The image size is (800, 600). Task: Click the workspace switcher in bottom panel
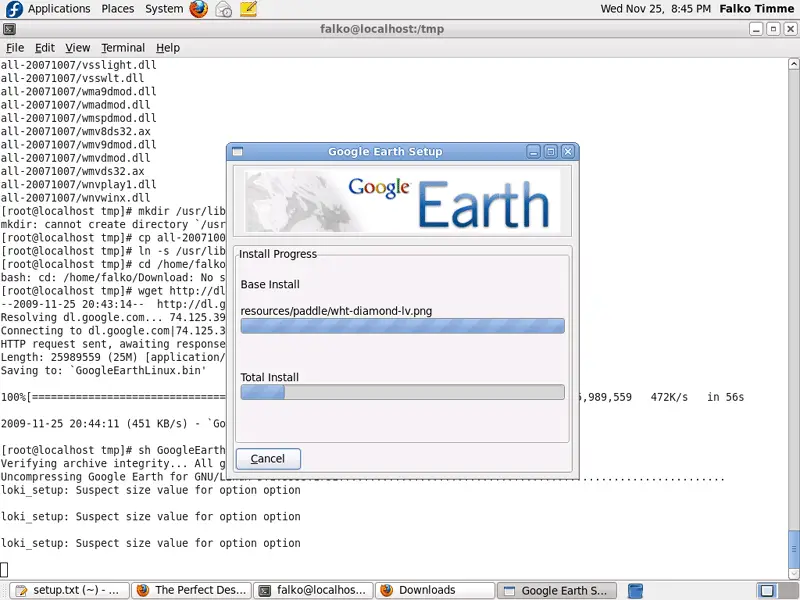click(776, 591)
